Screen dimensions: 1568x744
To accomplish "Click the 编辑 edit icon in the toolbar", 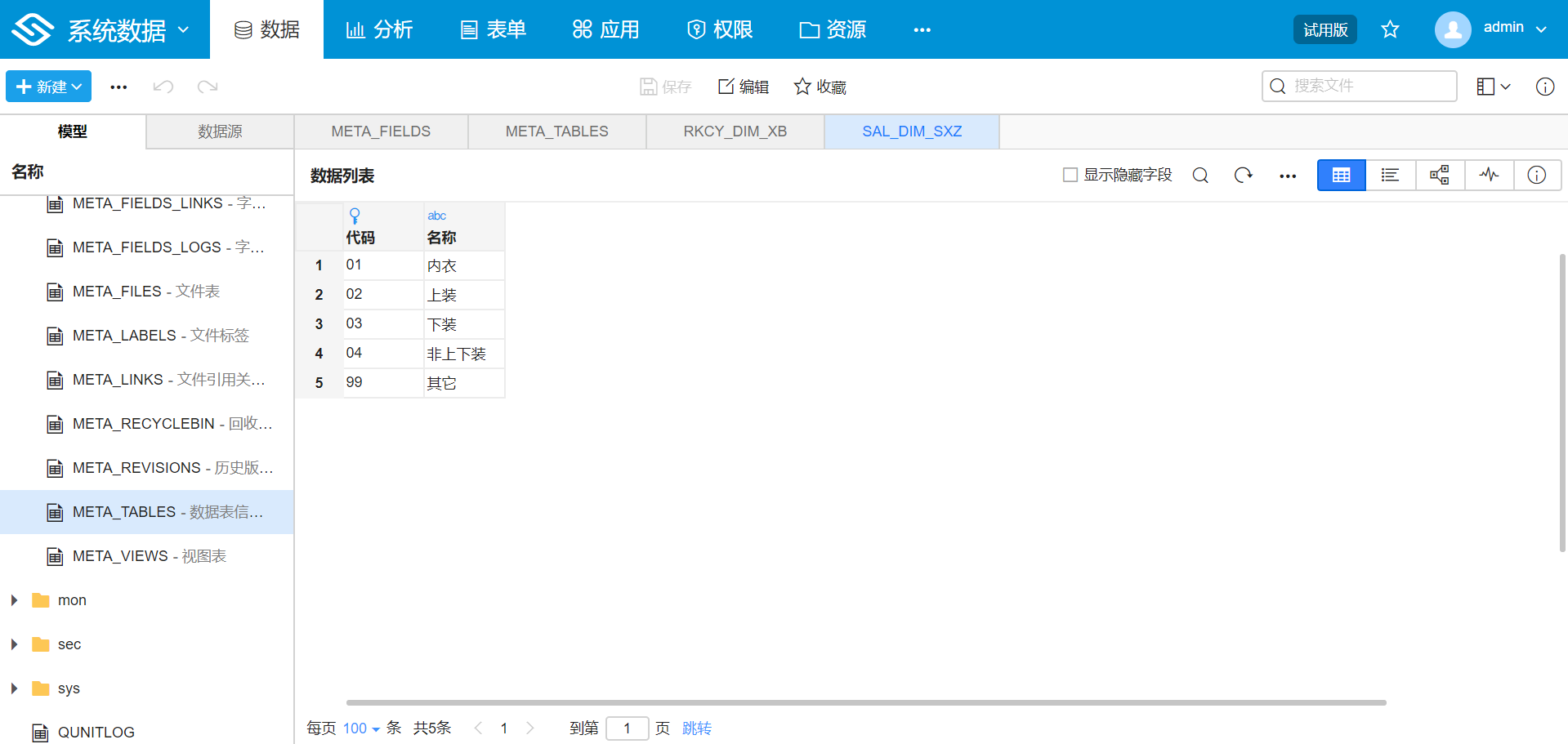I will tap(743, 87).
